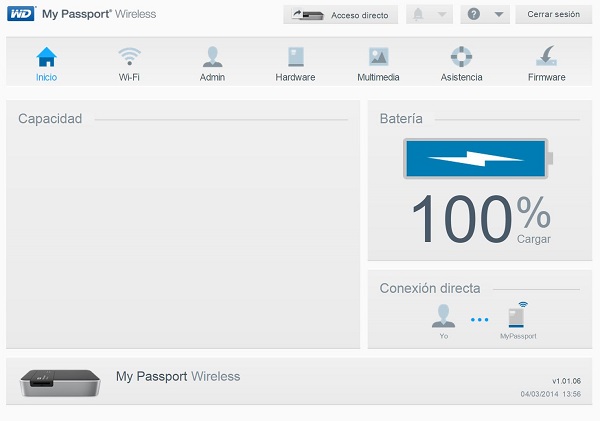Select the Asistencia tab label

tap(461, 77)
